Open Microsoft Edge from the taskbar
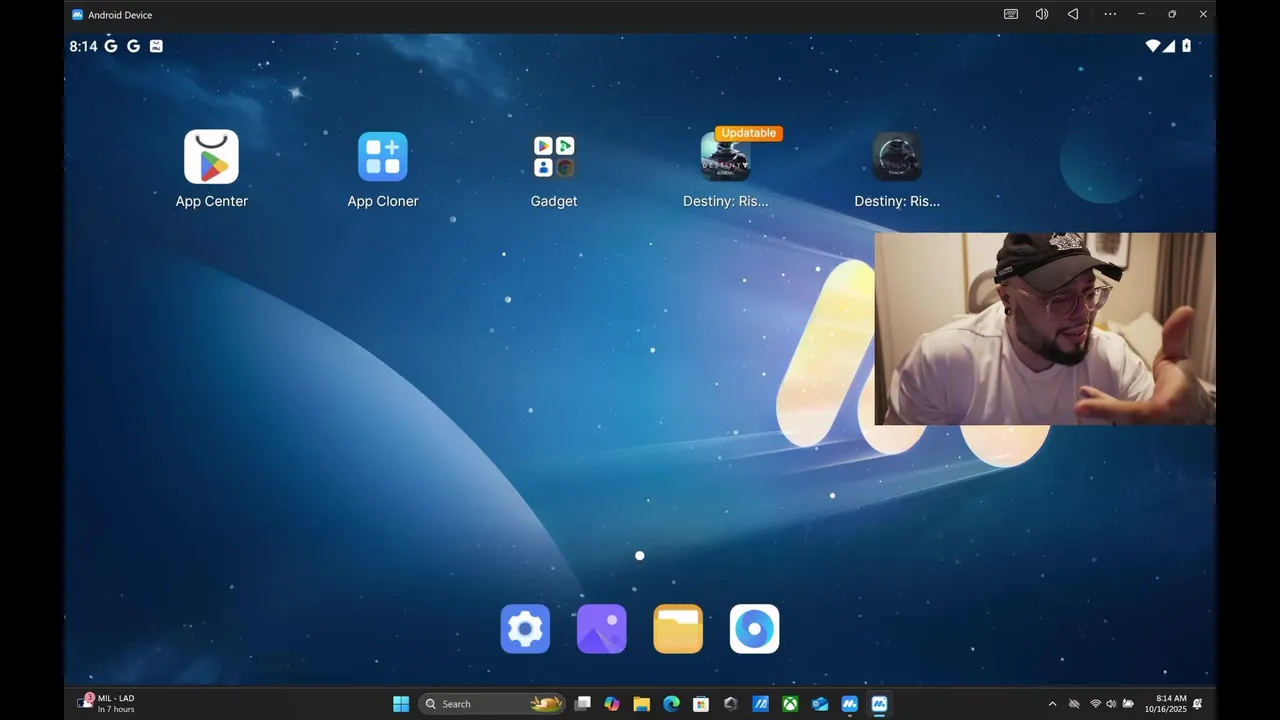The height and width of the screenshot is (720, 1280). click(671, 704)
